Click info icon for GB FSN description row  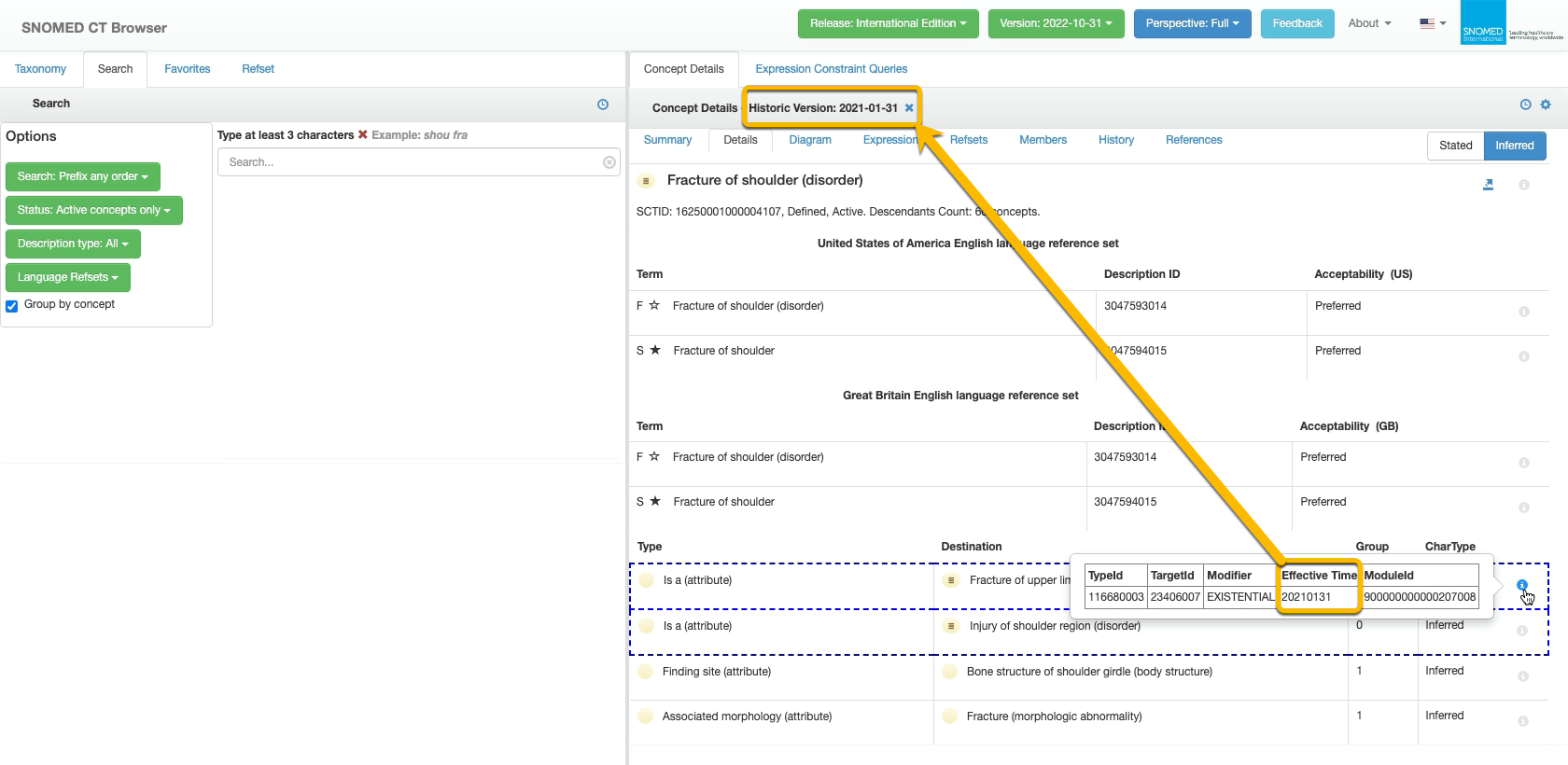pyautogui.click(x=1524, y=463)
